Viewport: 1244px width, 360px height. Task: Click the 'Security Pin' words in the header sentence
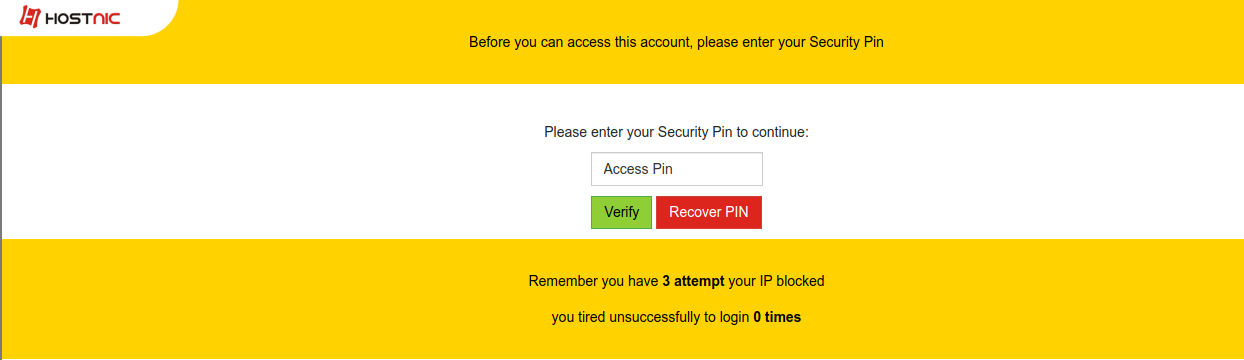tap(846, 43)
